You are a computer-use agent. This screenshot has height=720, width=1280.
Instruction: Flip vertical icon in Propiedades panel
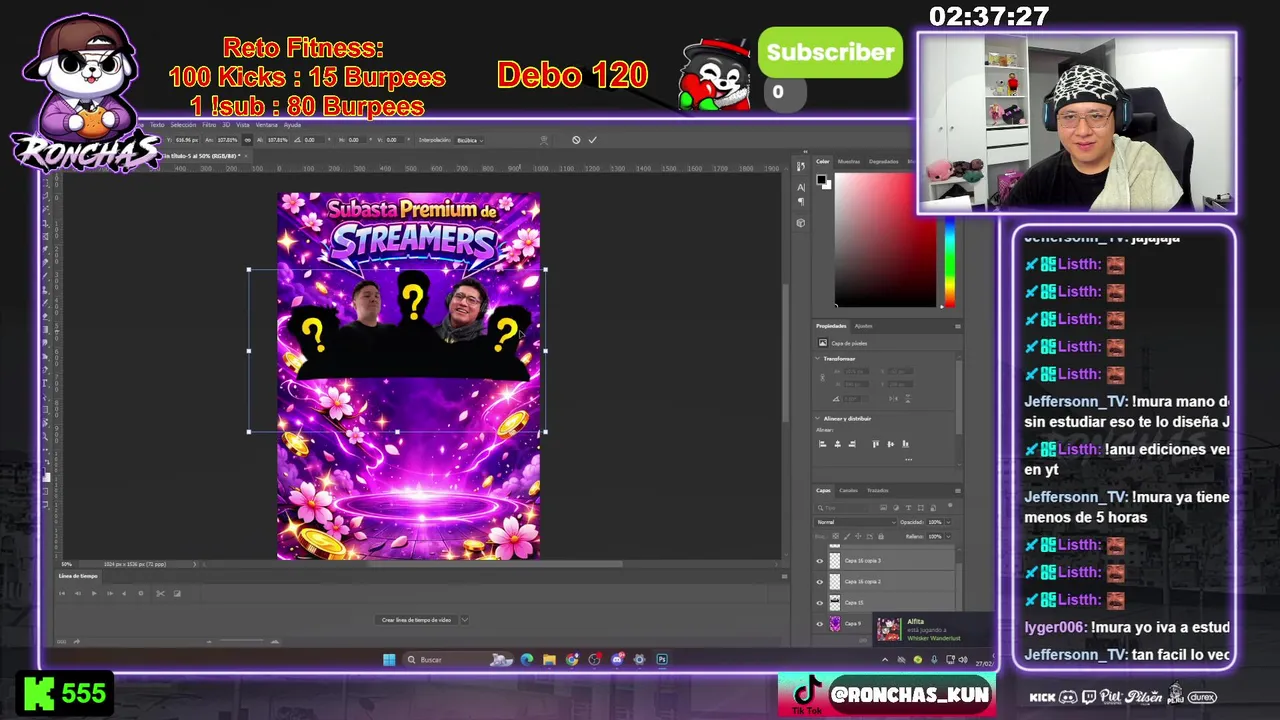[x=907, y=398]
